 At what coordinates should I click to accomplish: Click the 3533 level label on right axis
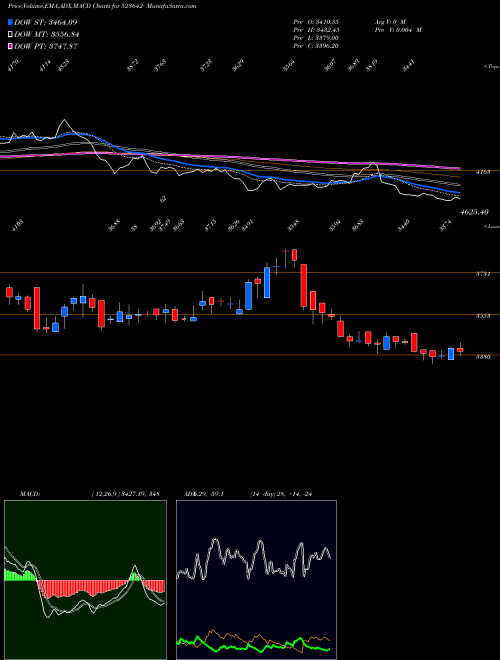(x=483, y=316)
